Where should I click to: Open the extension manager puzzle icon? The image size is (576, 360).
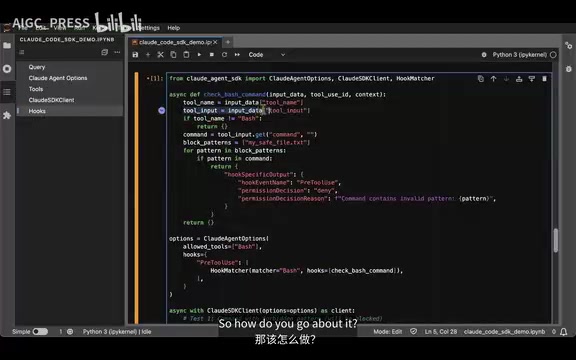tap(7, 115)
